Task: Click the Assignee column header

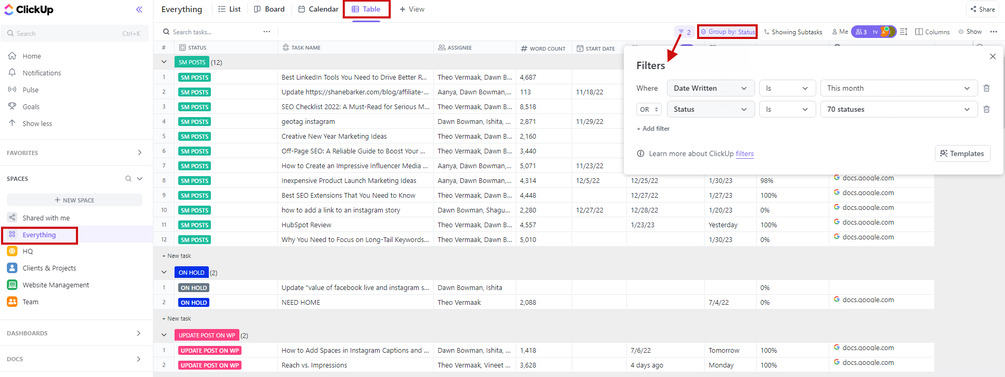Action: (455, 47)
